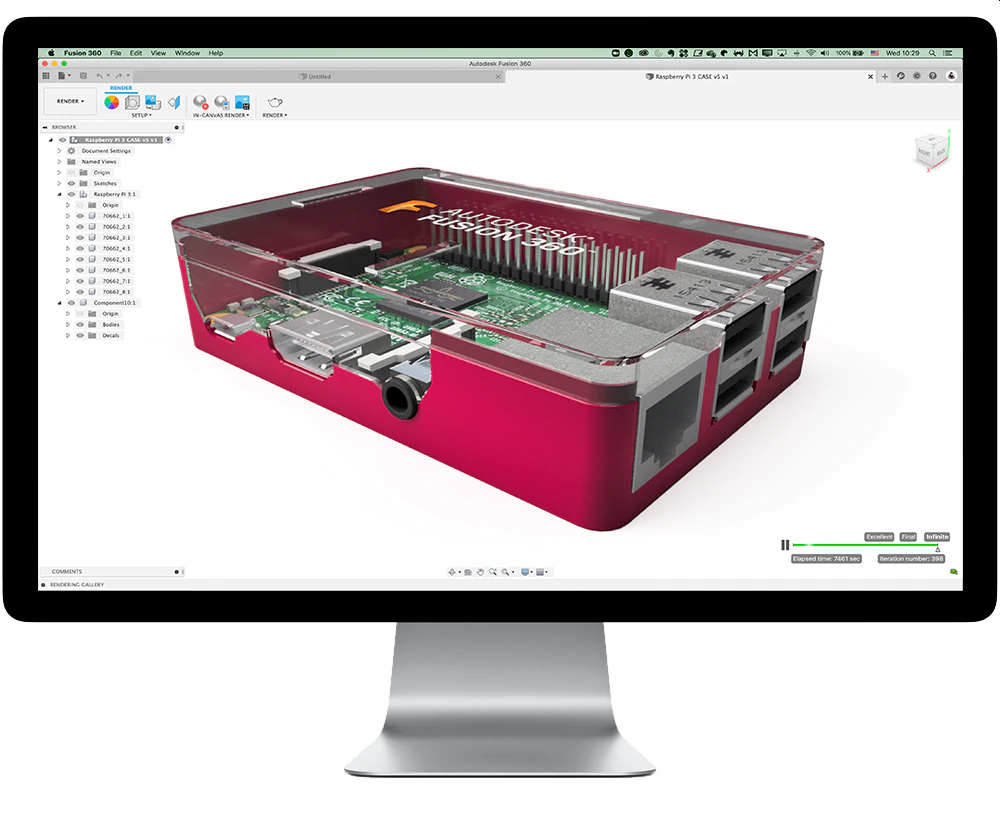Expand the Named Views folder
The width and height of the screenshot is (1000, 826).
click(59, 162)
